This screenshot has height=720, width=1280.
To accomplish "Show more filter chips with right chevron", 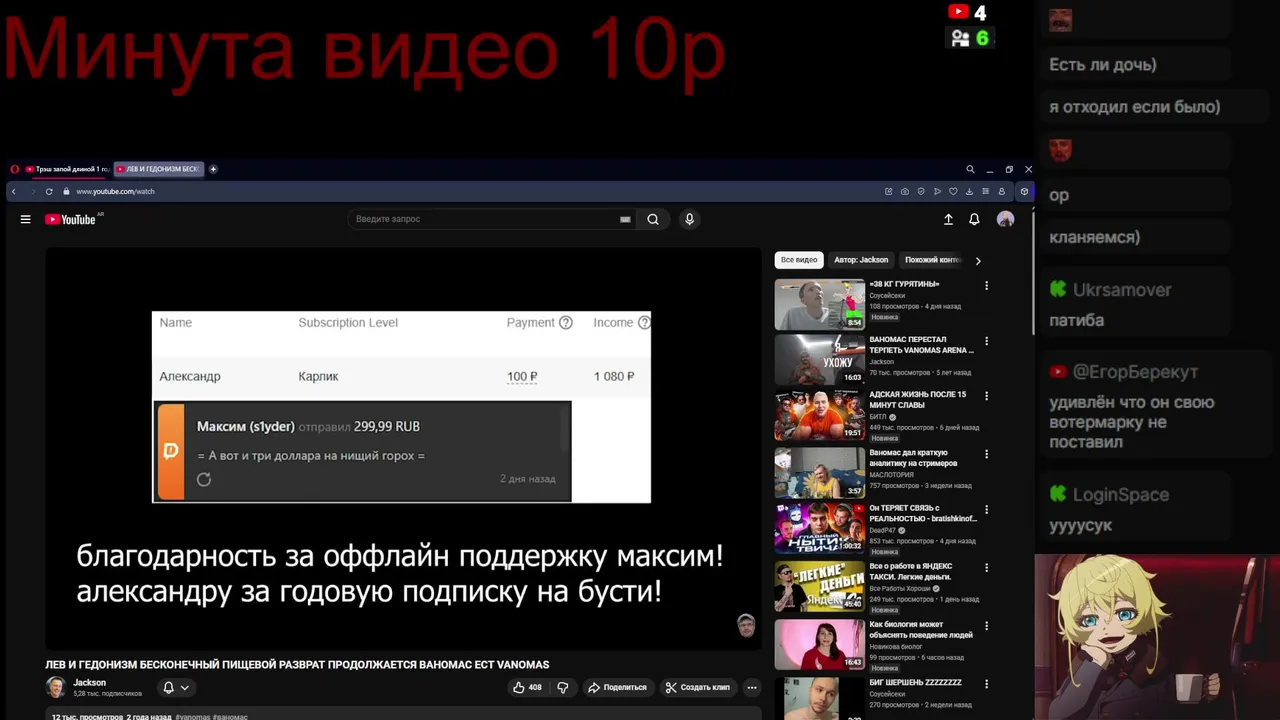I will click(x=978, y=260).
